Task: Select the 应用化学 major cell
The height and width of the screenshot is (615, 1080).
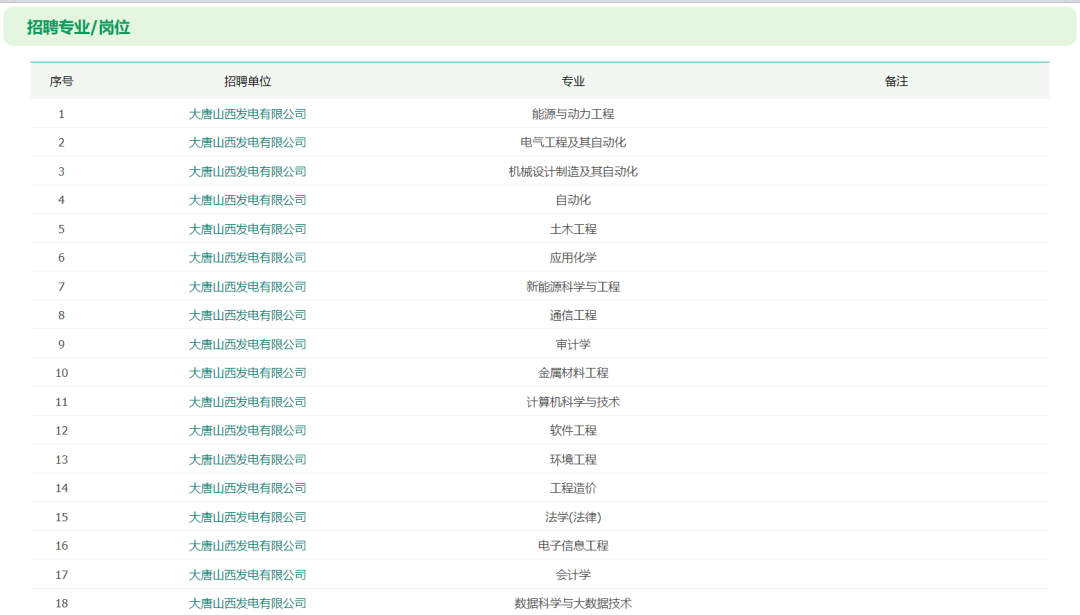Action: pyautogui.click(x=573, y=258)
